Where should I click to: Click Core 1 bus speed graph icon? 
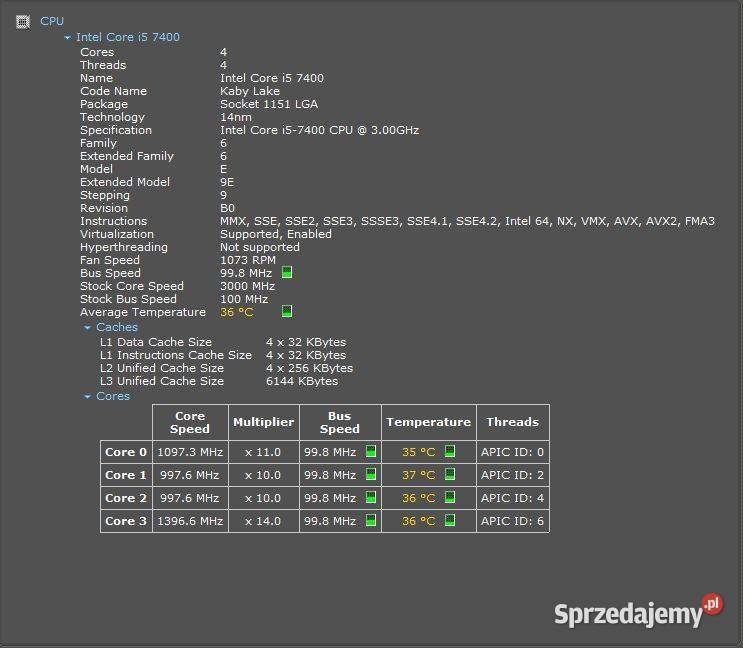[371, 474]
